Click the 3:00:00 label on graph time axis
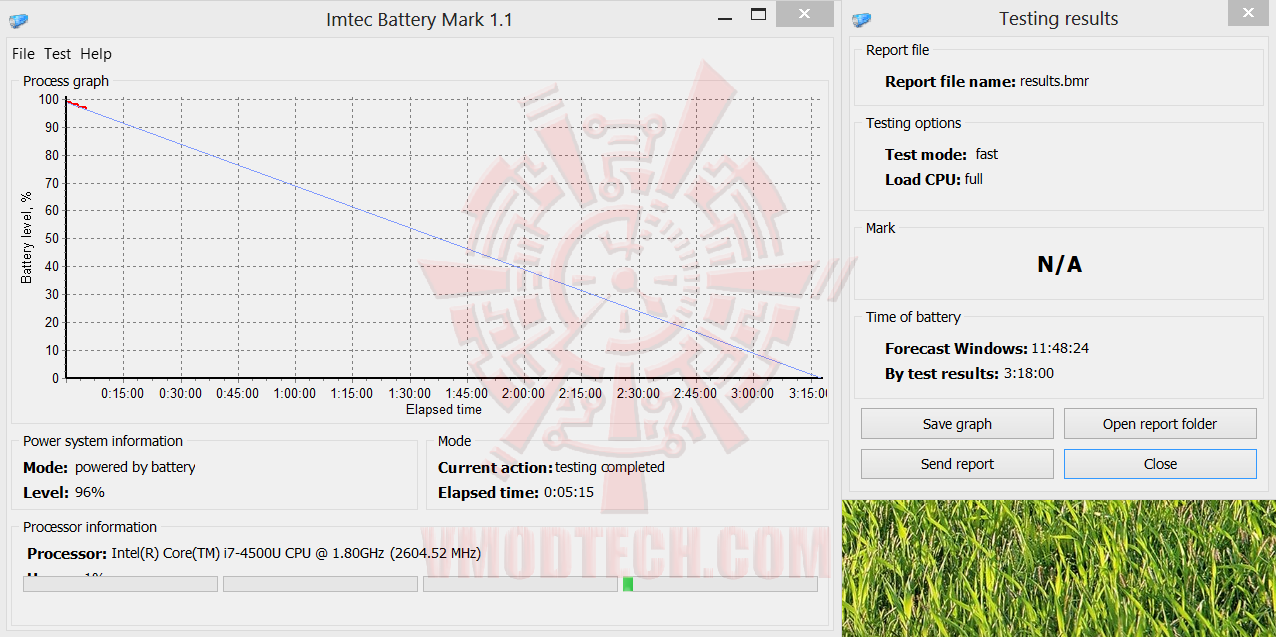1276x637 pixels. [753, 394]
